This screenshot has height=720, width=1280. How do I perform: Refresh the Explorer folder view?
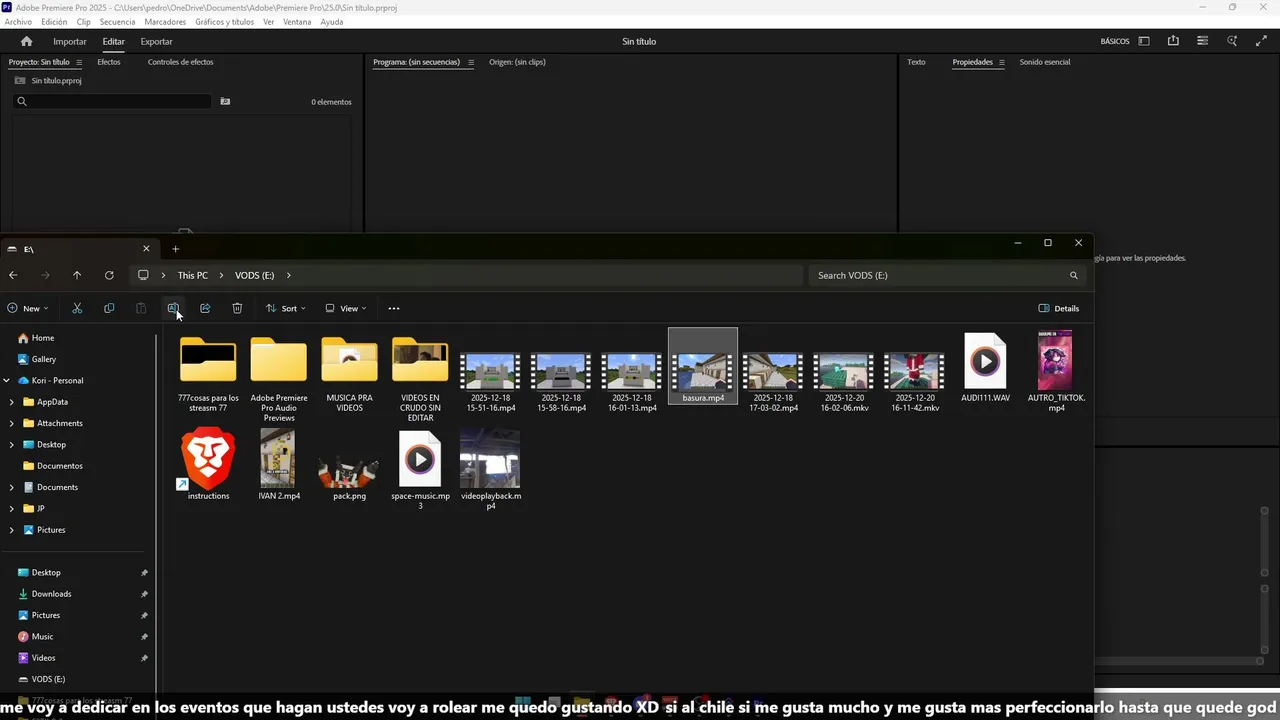(109, 275)
